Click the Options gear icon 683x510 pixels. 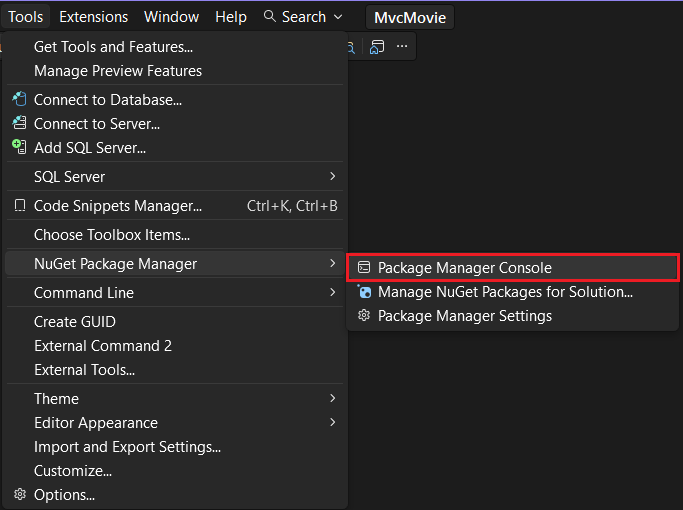coord(20,494)
